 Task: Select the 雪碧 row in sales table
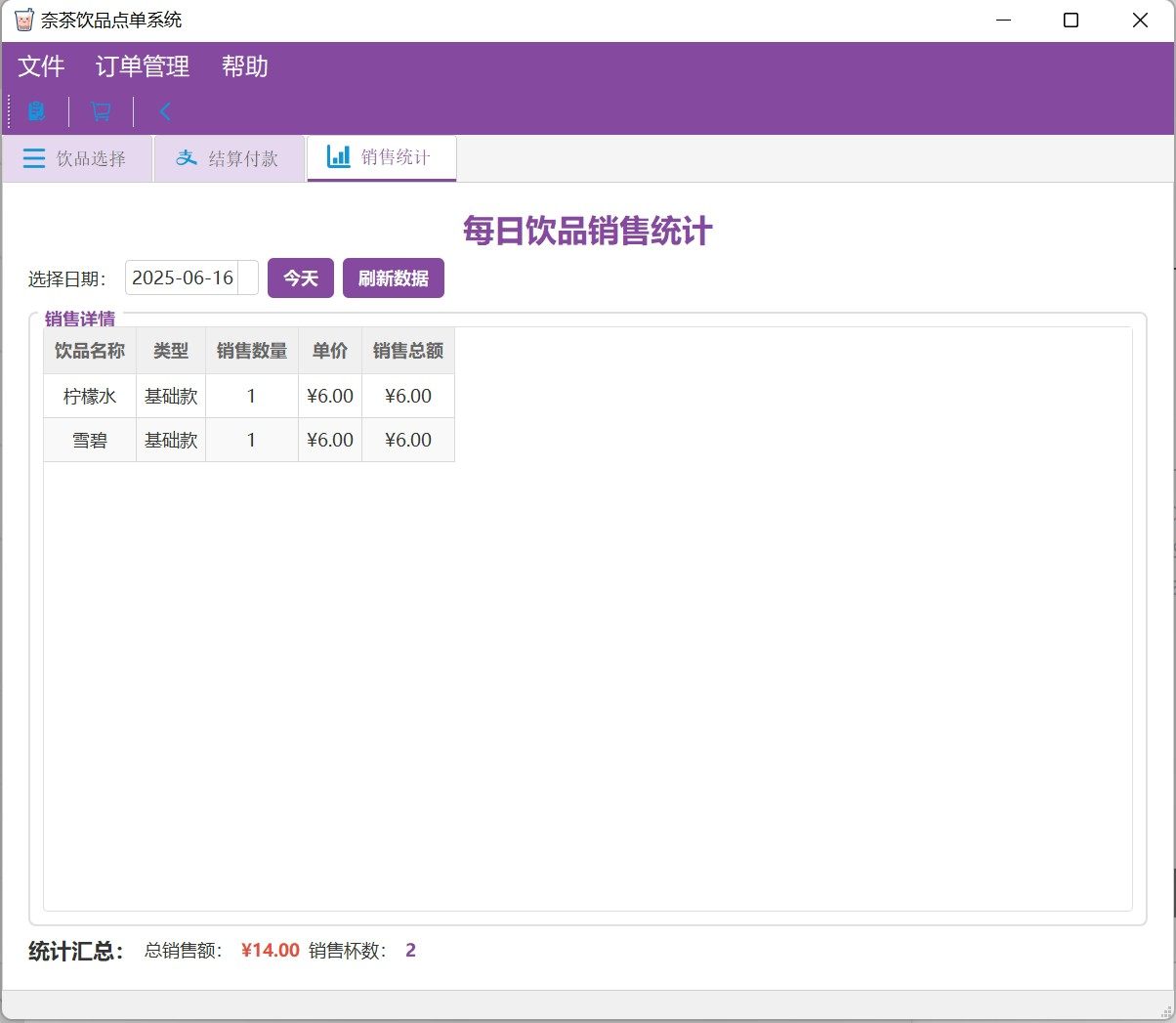click(90, 440)
